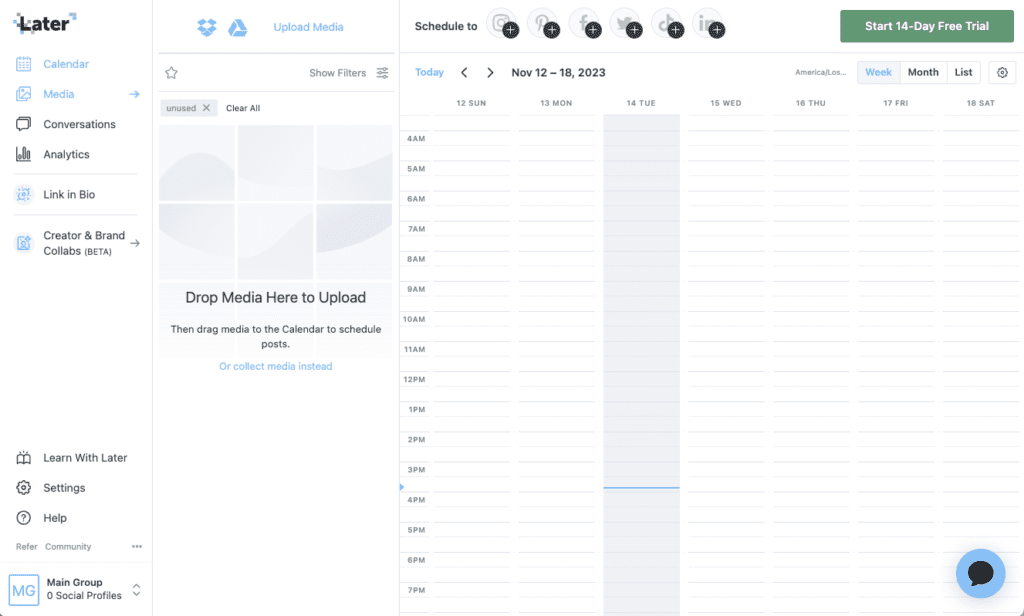Select Analytics in the sidebar
The image size is (1024, 616).
pyautogui.click(x=67, y=154)
